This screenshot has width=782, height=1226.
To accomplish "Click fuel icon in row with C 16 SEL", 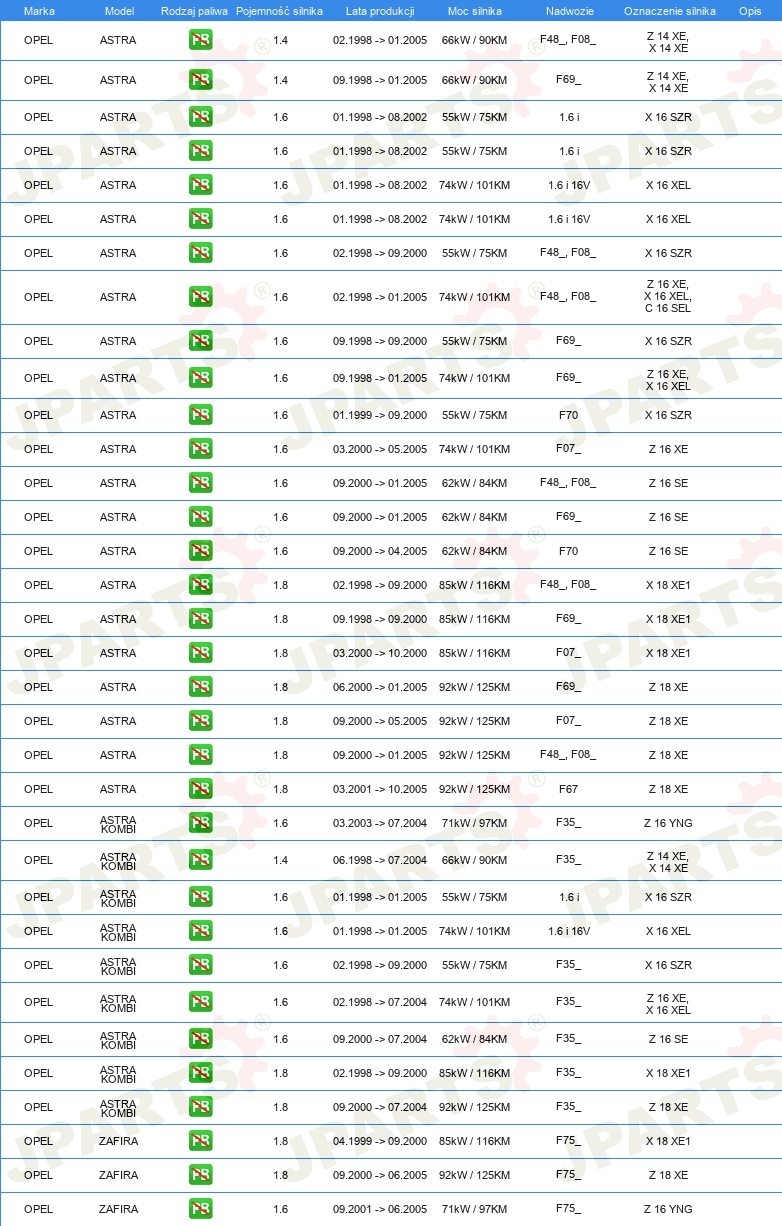I will pos(200,297).
